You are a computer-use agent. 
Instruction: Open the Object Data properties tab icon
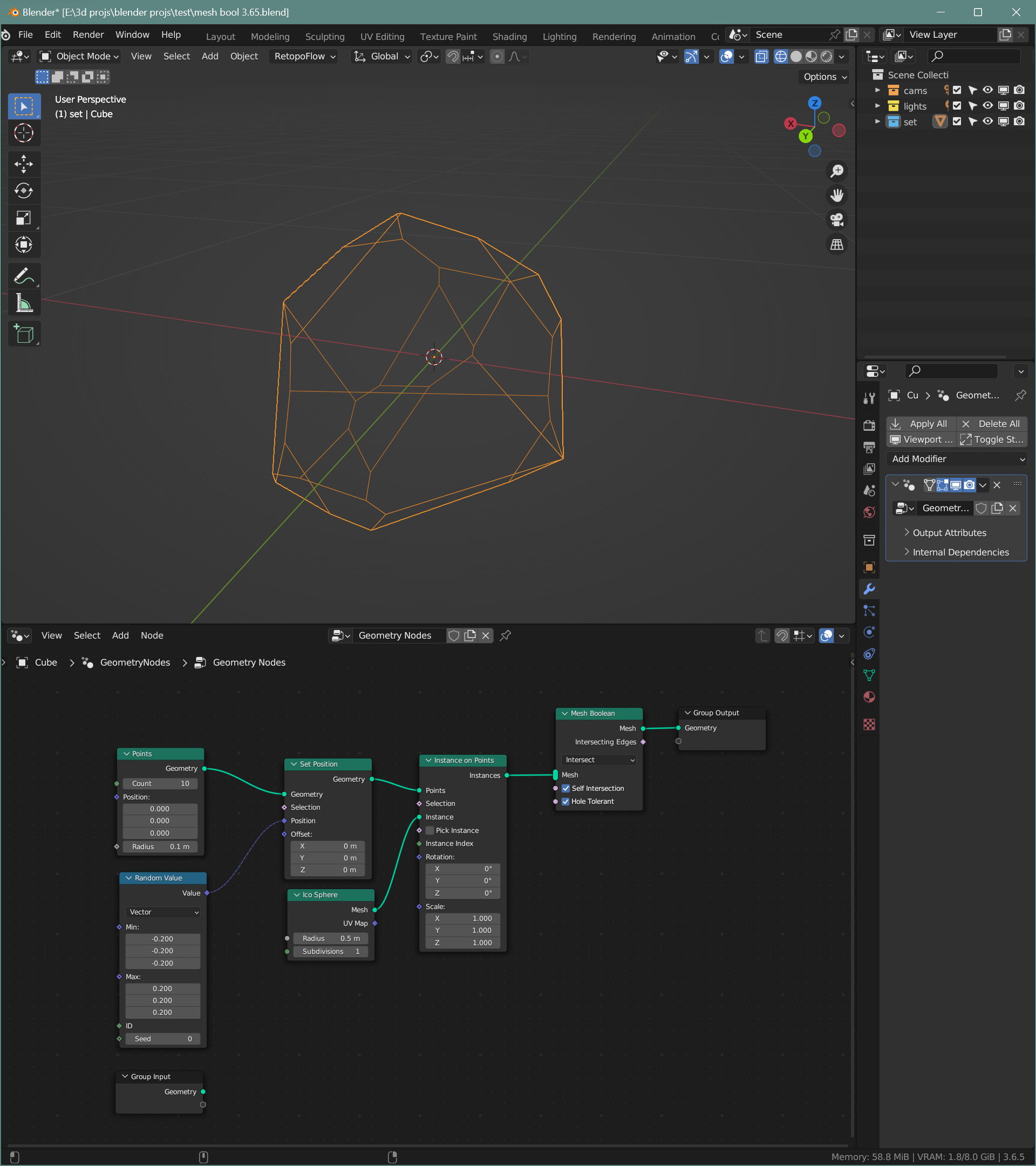(x=869, y=675)
